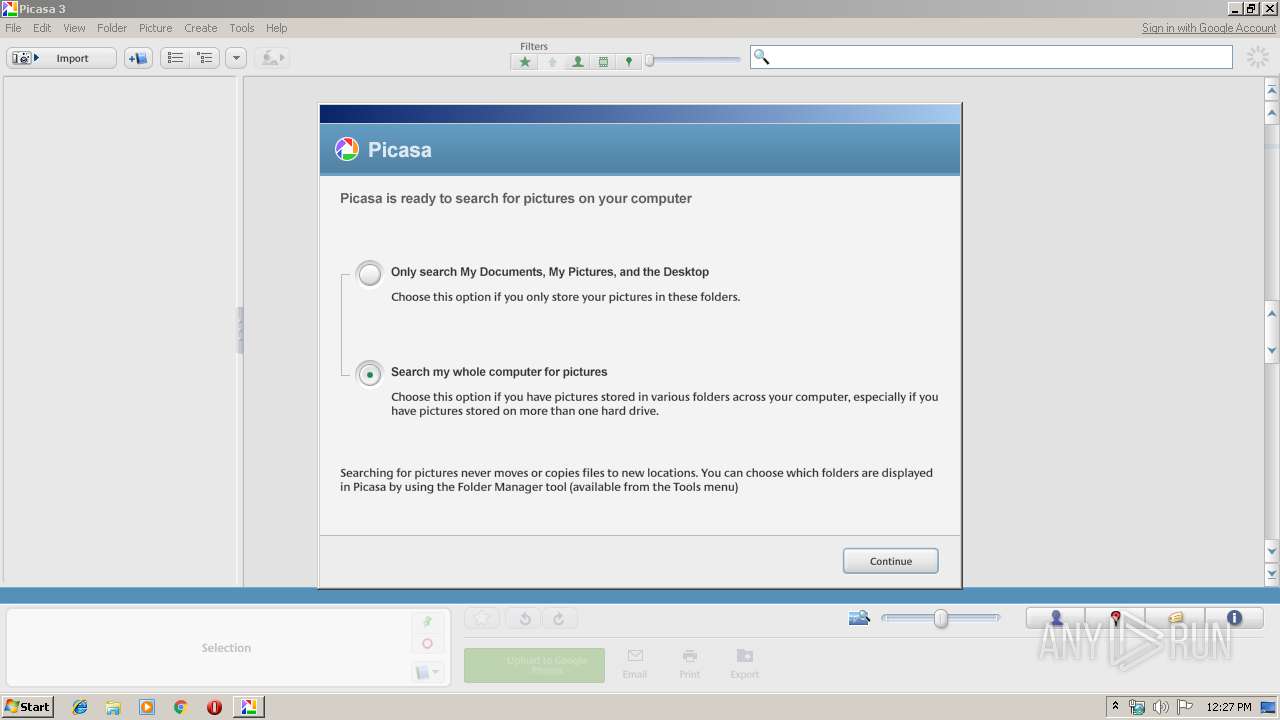This screenshot has height=720, width=1280.
Task: Filter to show only movies
Action: pos(603,62)
